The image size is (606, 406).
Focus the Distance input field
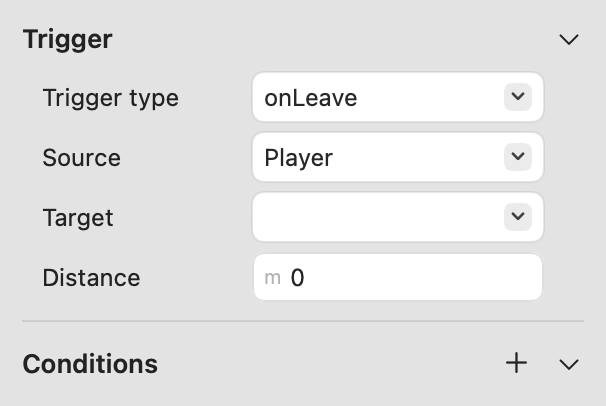tap(410, 278)
